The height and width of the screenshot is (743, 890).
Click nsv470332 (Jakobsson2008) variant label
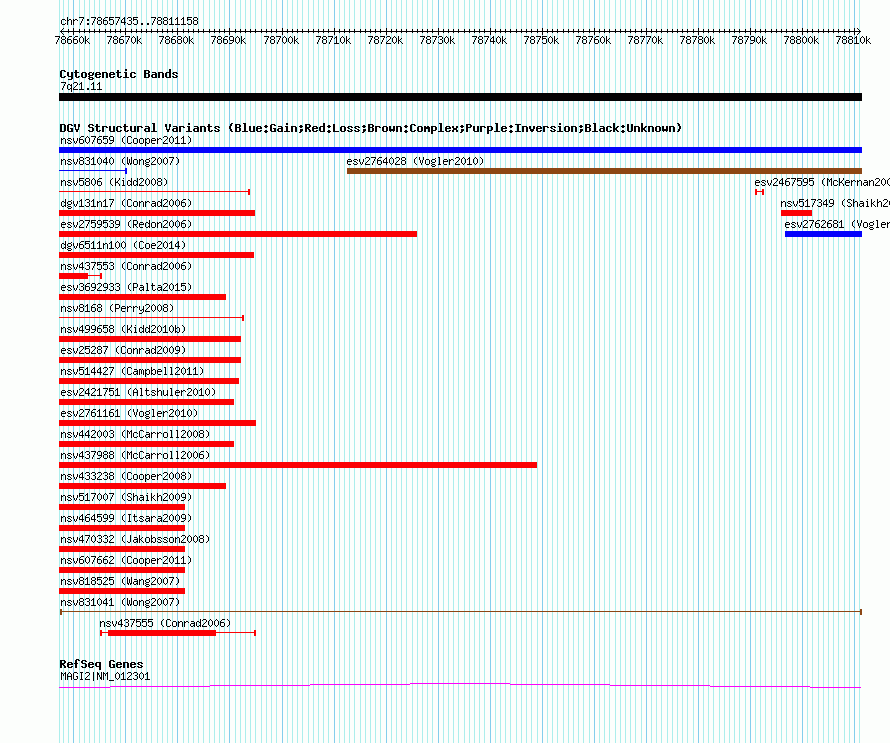pos(135,539)
